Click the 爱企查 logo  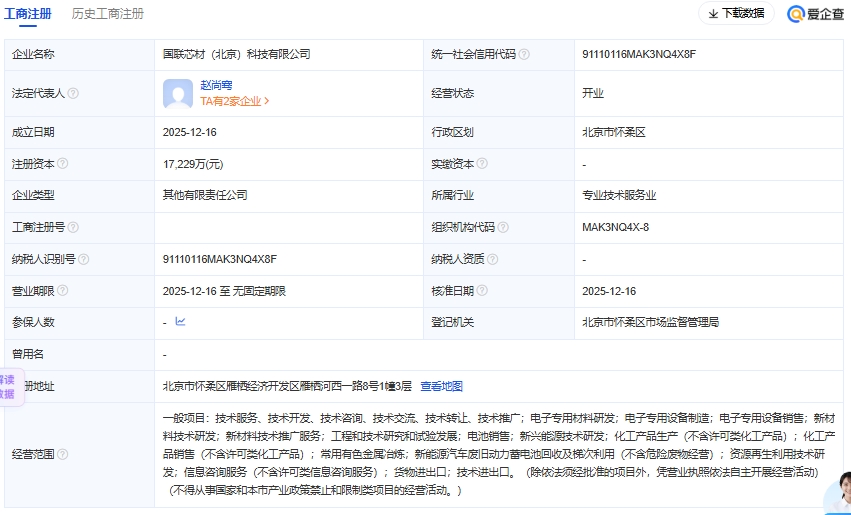[x=815, y=14]
